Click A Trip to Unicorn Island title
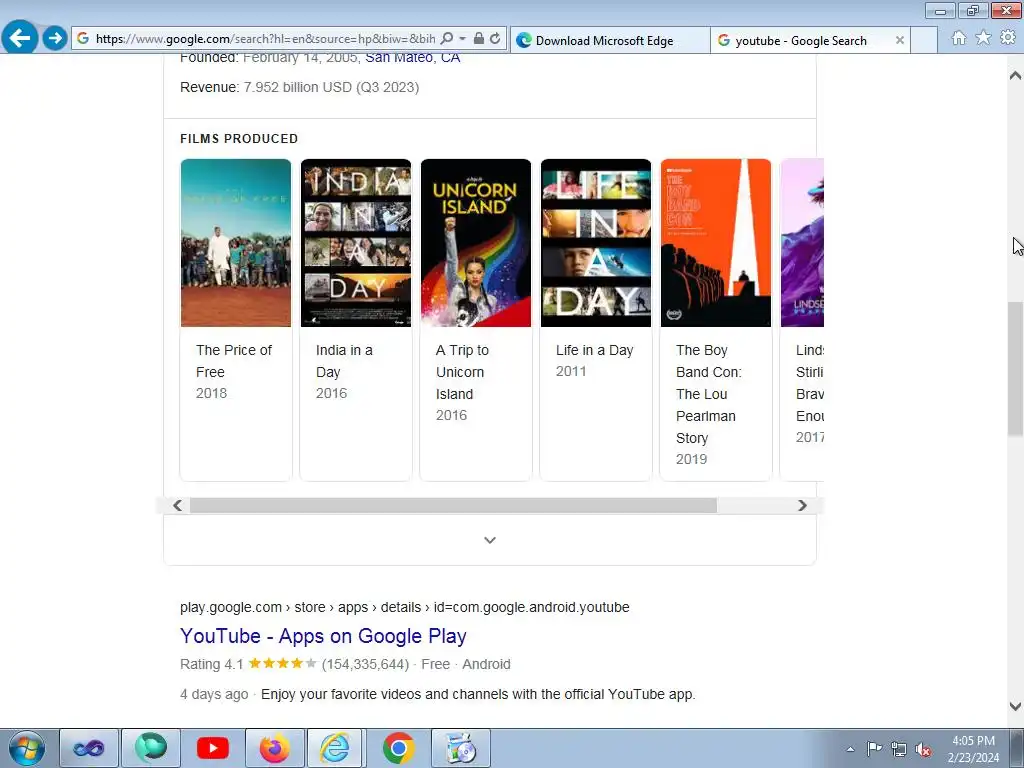This screenshot has width=1024, height=768. click(462, 372)
